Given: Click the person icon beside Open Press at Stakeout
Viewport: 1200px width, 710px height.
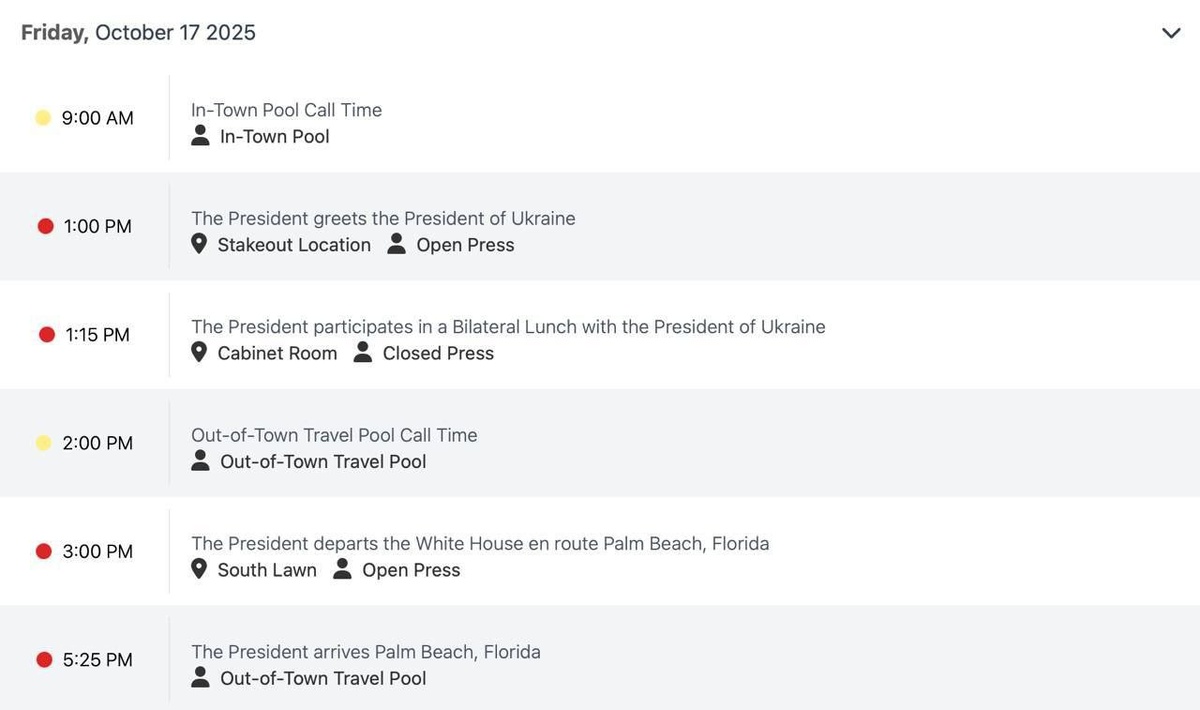Looking at the screenshot, I should coord(396,245).
